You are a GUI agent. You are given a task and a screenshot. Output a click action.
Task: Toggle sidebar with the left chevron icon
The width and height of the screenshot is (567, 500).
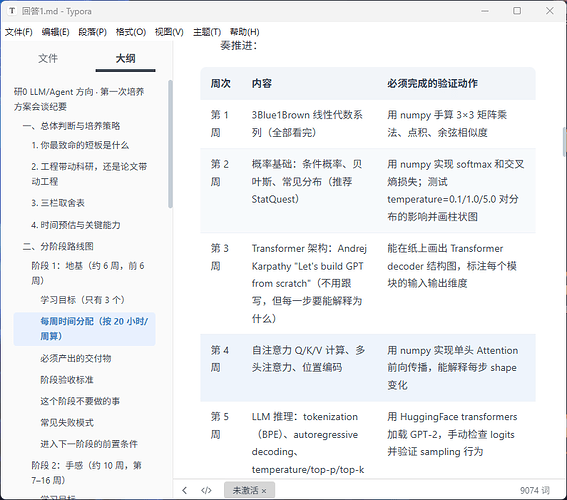coord(185,490)
